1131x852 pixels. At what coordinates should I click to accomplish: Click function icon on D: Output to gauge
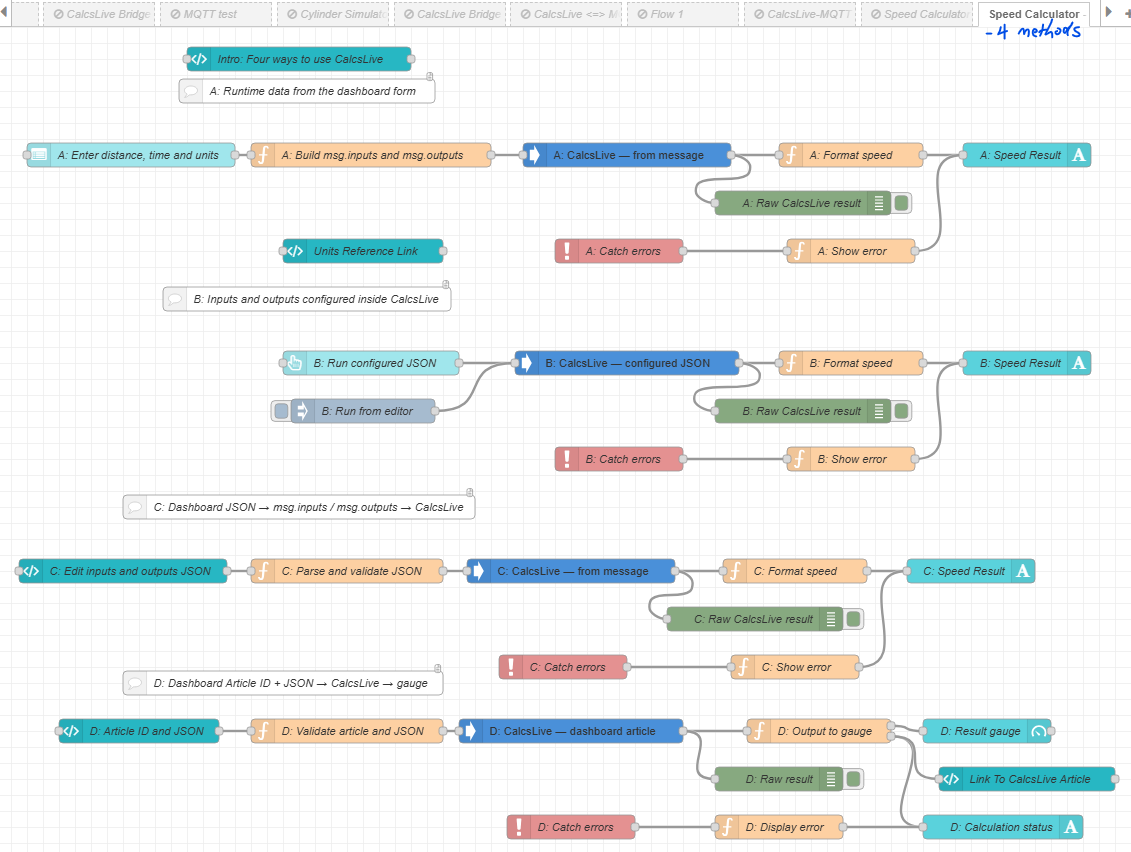(759, 732)
